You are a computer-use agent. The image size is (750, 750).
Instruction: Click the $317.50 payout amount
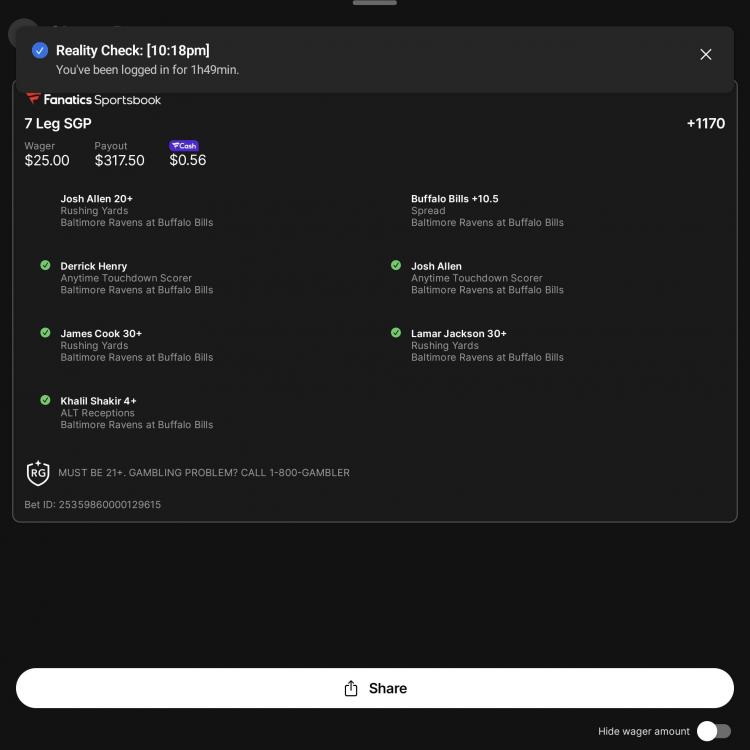[x=119, y=160]
